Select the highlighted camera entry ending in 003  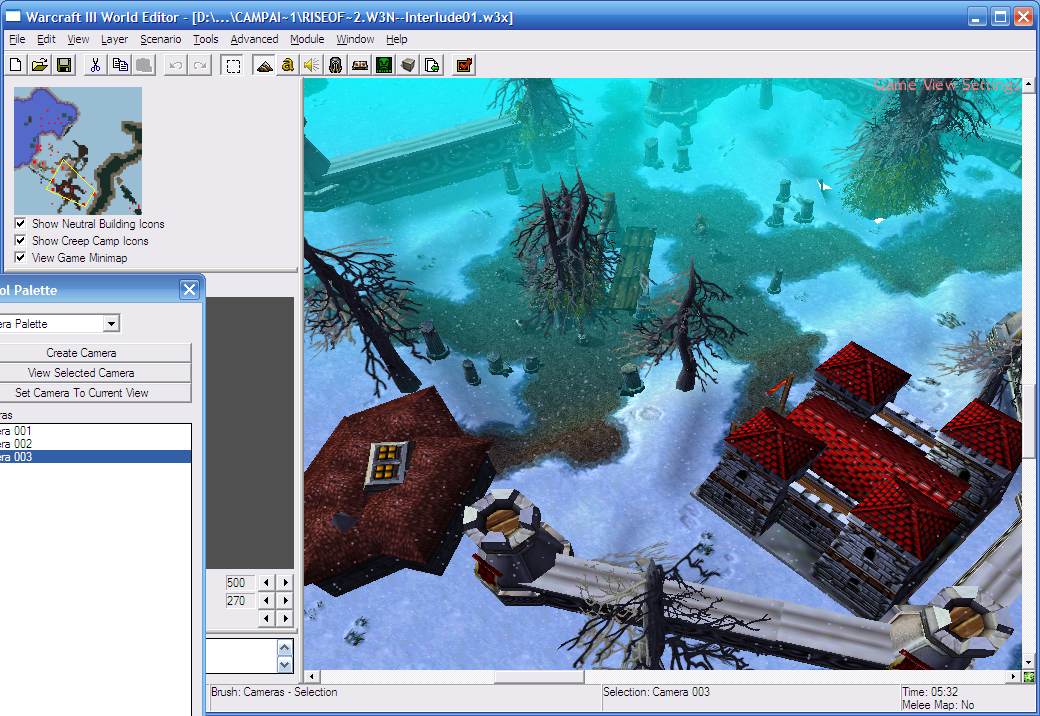point(96,457)
